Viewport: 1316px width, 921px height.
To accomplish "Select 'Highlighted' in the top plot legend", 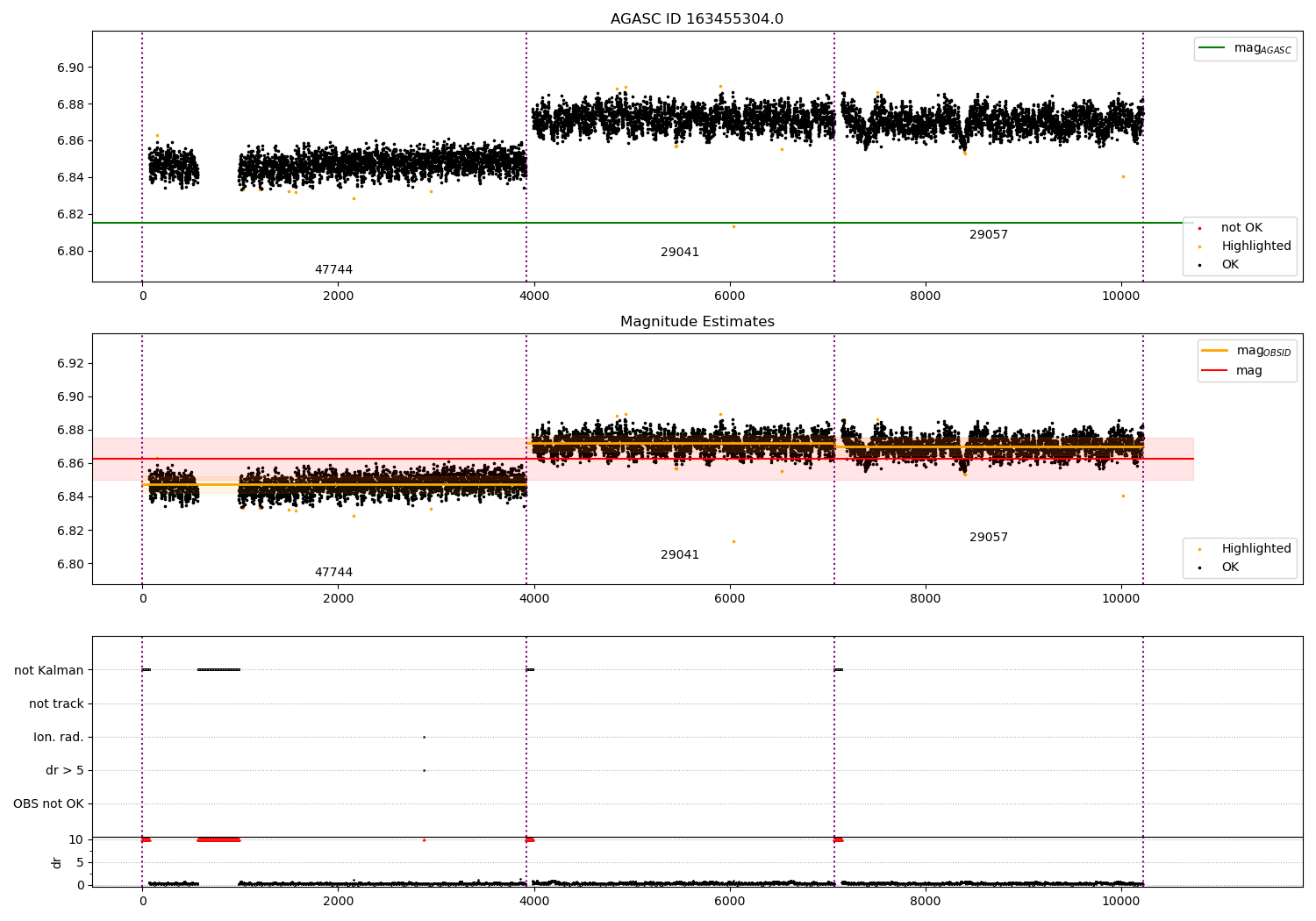I will click(x=1244, y=246).
